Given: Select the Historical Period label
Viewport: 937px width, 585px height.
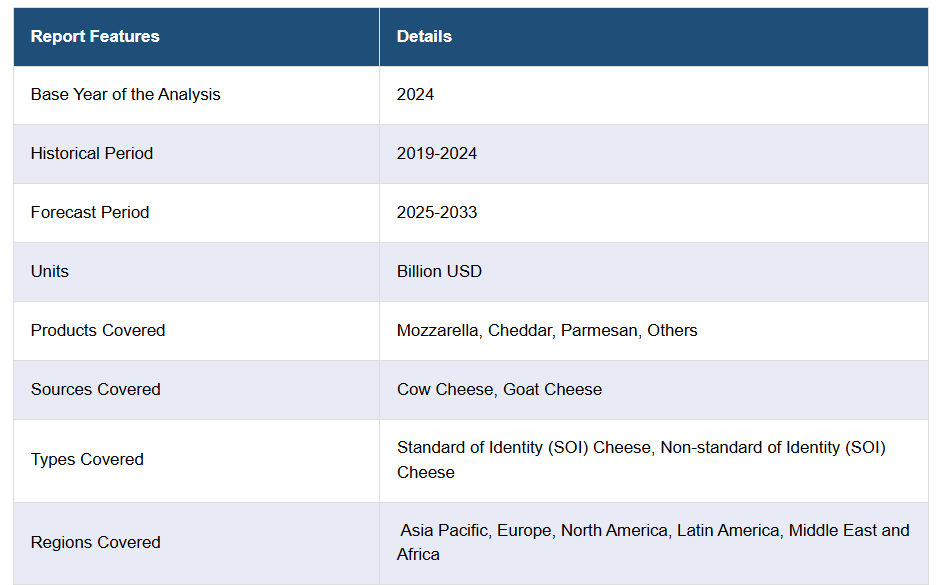Looking at the screenshot, I should (92, 154).
